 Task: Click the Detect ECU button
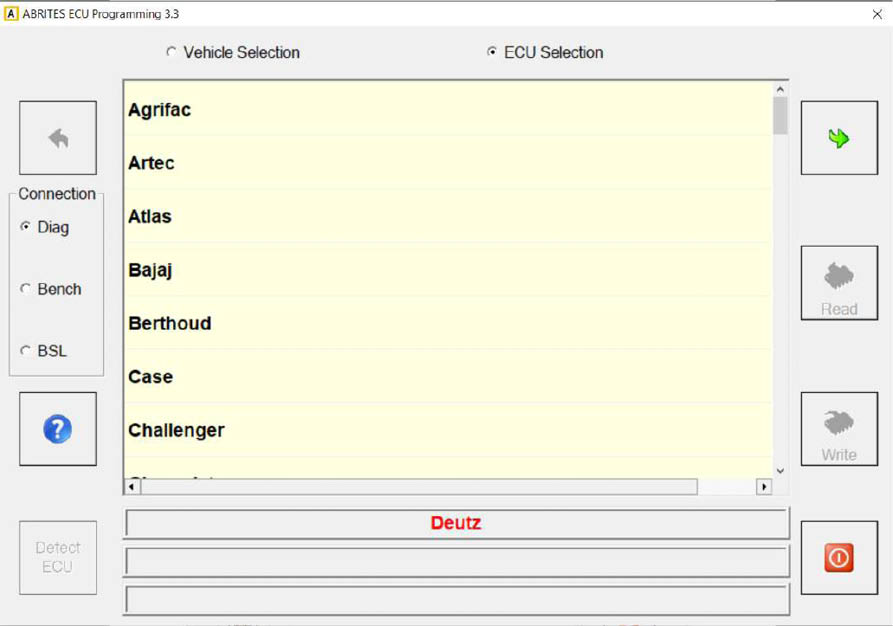58,557
